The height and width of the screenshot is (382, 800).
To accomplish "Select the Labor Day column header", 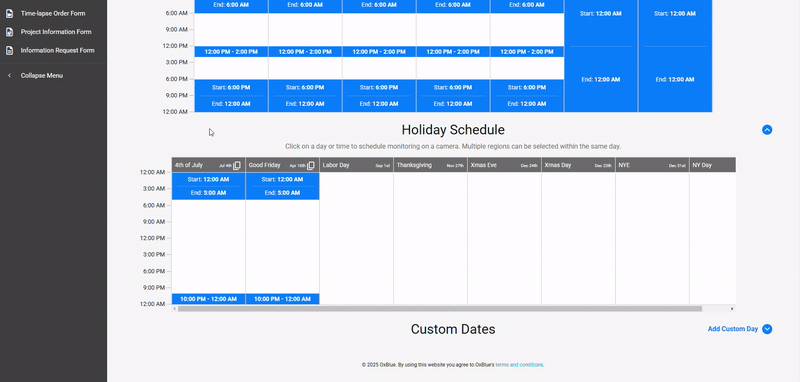I will (356, 165).
